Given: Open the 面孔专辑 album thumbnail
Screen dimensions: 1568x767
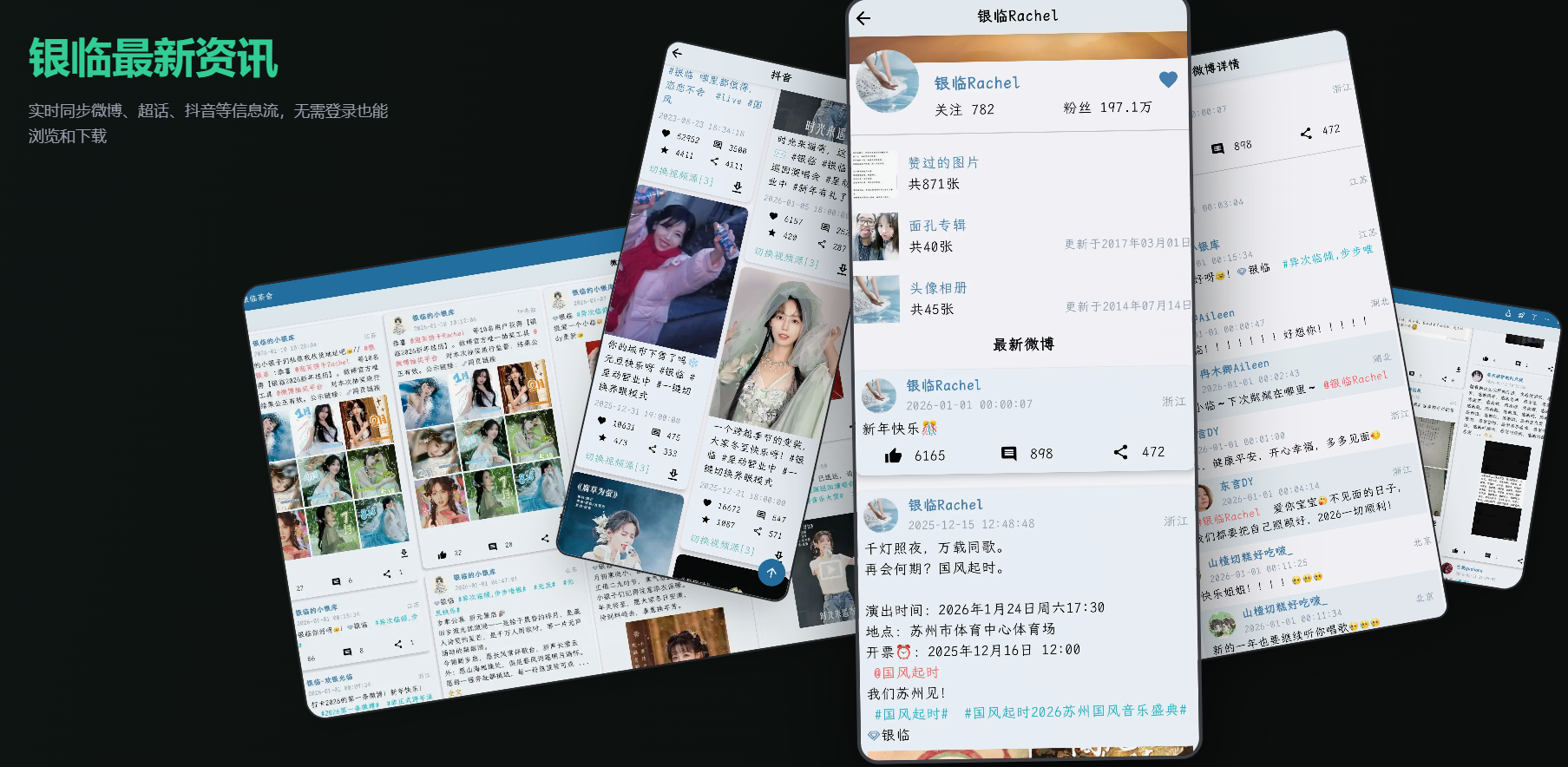Looking at the screenshot, I should click(876, 236).
